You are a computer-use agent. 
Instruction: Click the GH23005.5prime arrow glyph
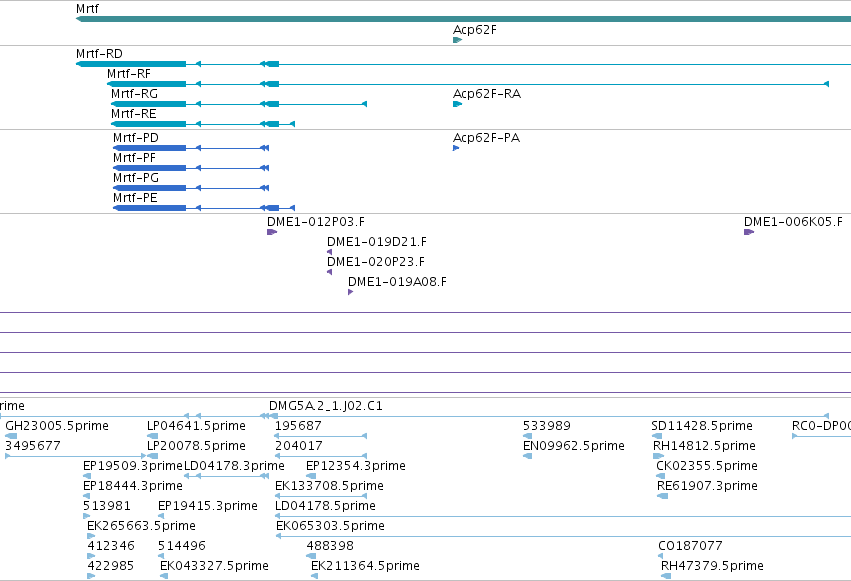point(11,436)
